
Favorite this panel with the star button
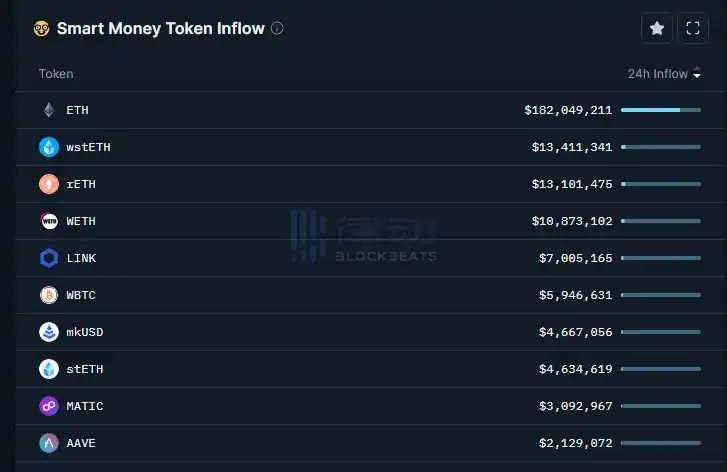657,29
